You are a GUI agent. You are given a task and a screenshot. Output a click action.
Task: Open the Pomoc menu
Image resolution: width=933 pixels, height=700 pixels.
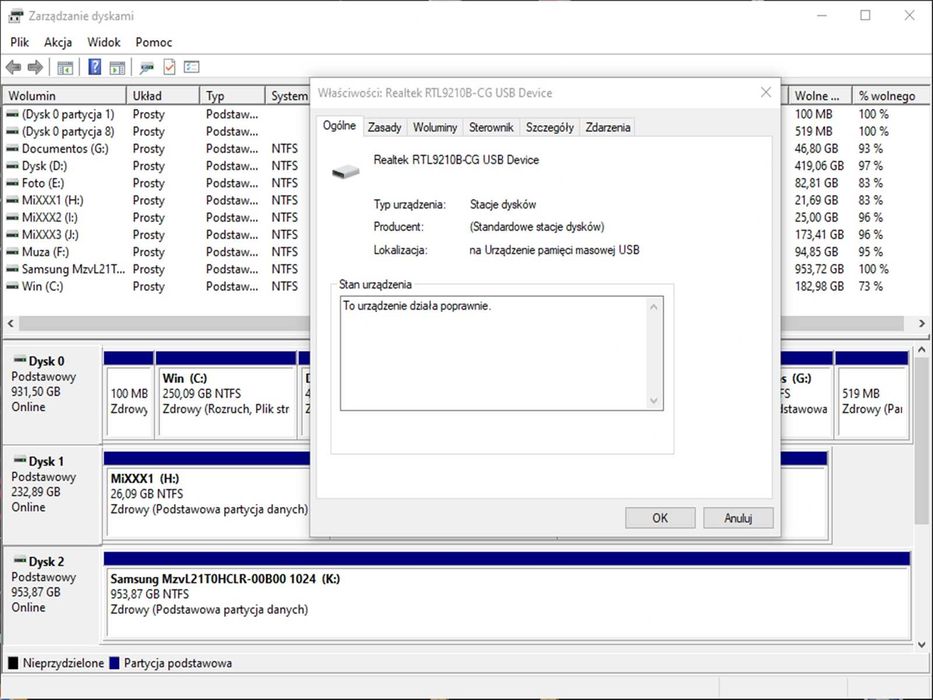click(x=154, y=42)
